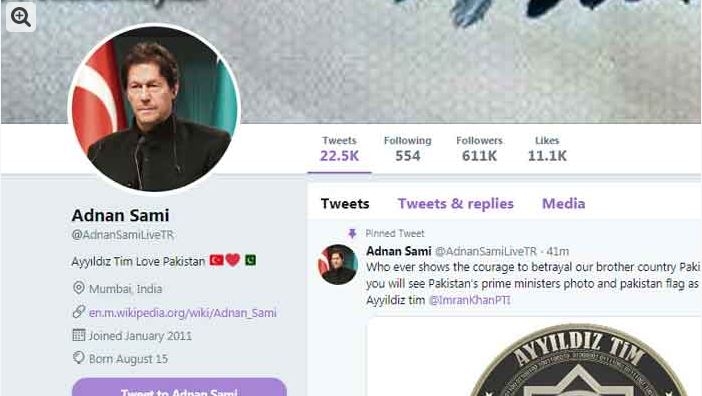Screen dimensions: 702x396
Task: Click the Turkish flag emoji in bio
Action: [217, 260]
